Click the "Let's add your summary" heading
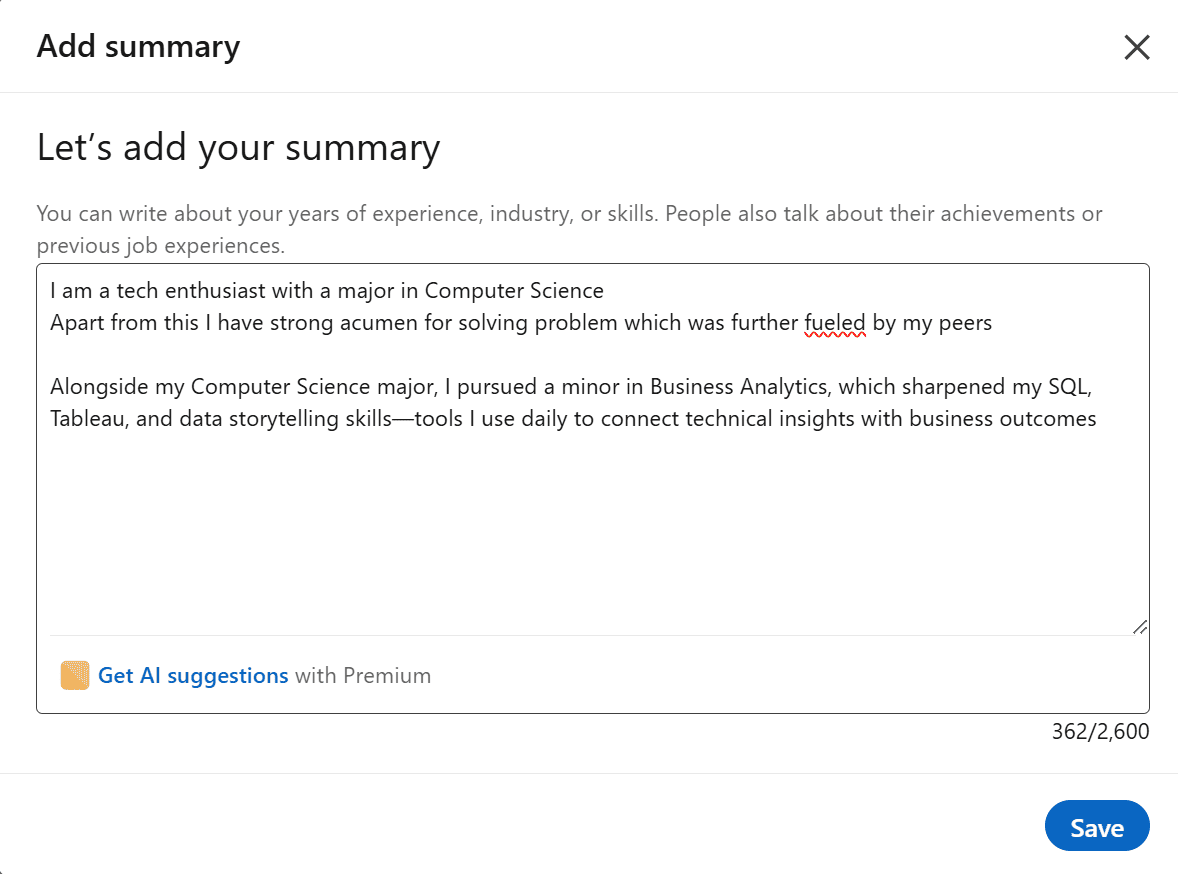The image size is (1178, 874). [x=238, y=148]
